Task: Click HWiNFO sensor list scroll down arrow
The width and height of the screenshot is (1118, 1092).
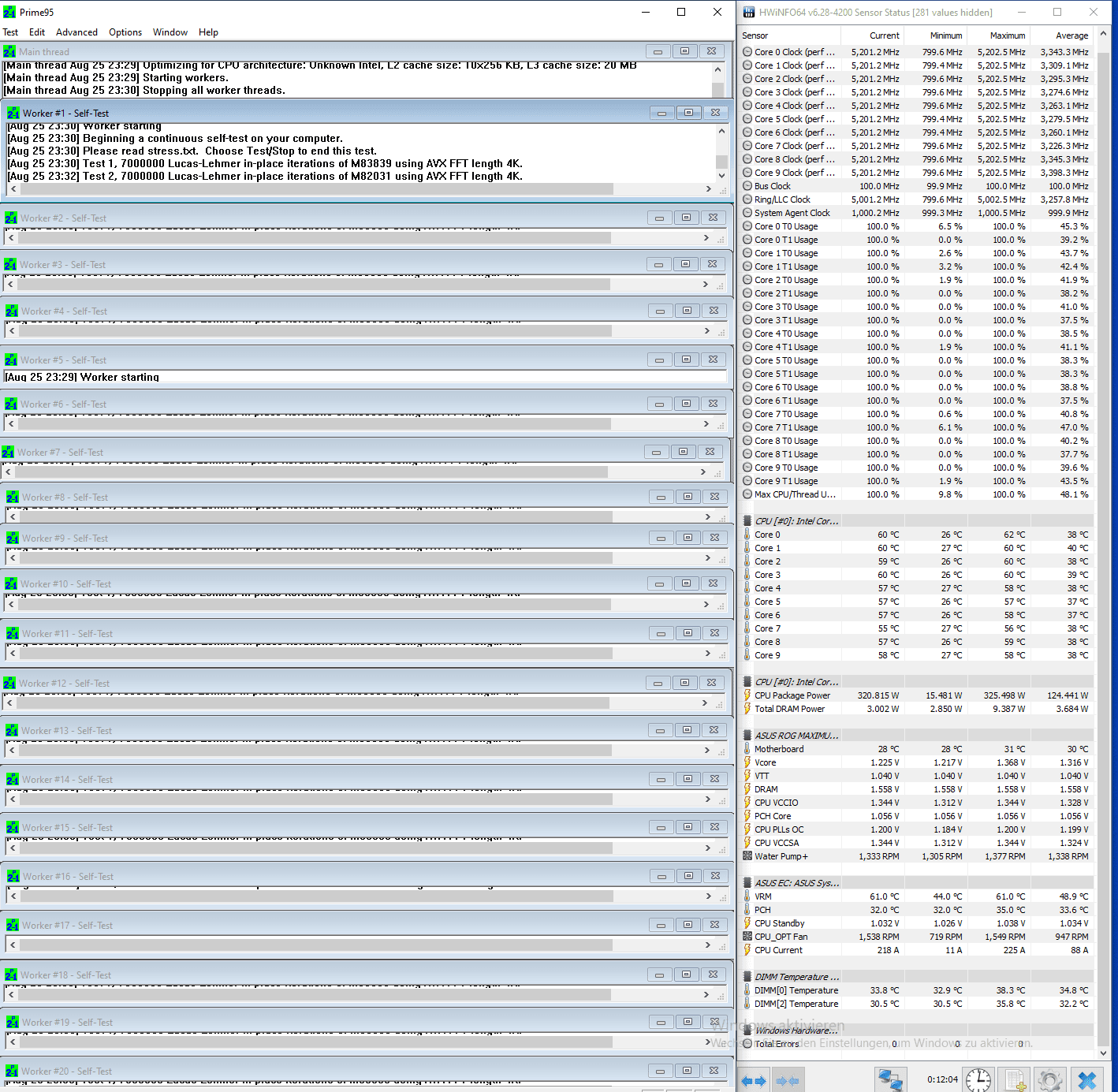Action: (x=1103, y=1053)
